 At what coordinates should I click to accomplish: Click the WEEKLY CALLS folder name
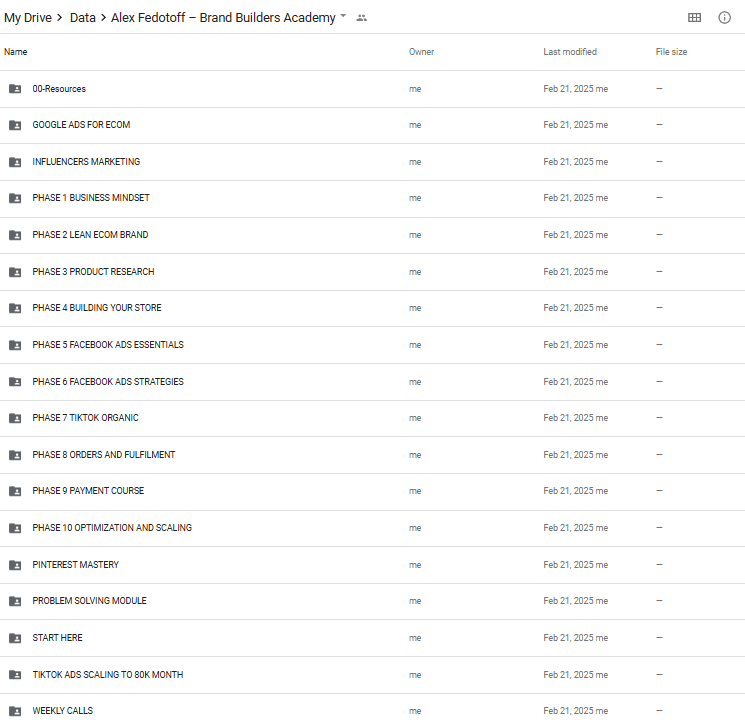point(63,711)
